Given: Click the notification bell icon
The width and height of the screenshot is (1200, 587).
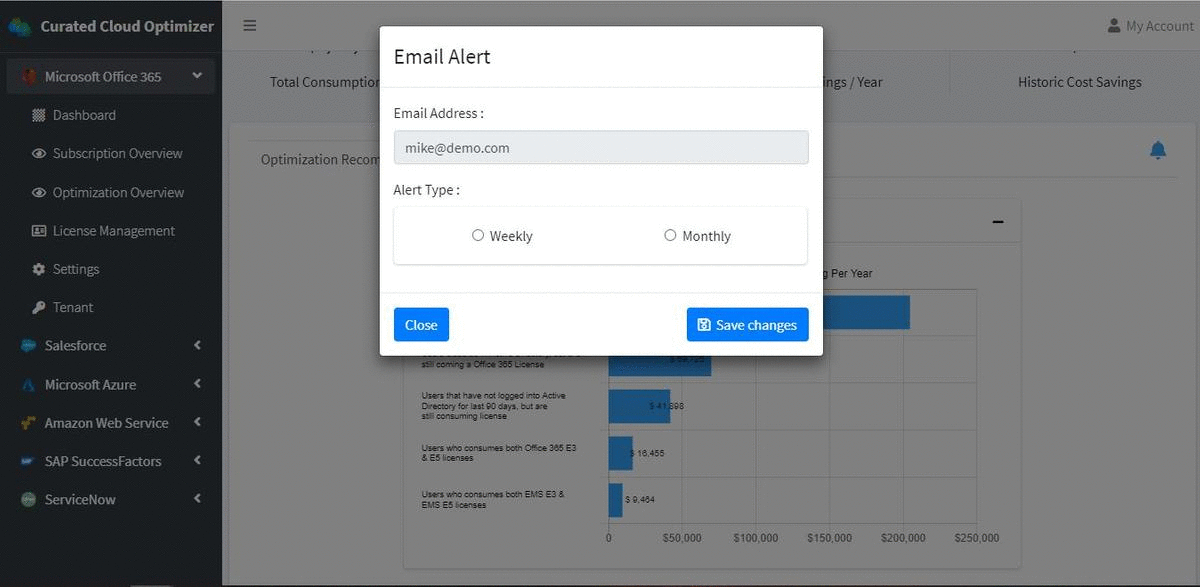Looking at the screenshot, I should coord(1158,150).
